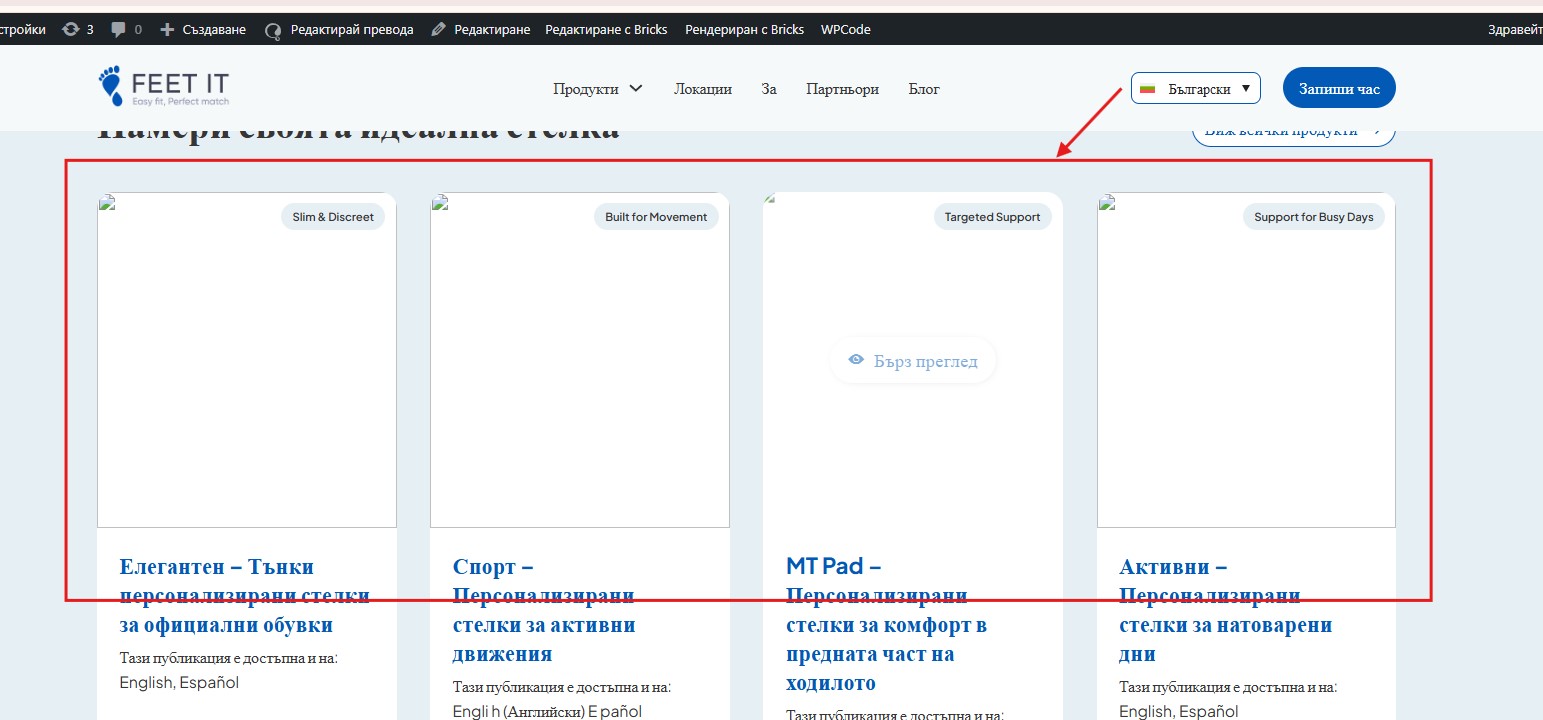Click the FEET IT footprint logo
Screen dimensions: 1543x720
pos(110,86)
